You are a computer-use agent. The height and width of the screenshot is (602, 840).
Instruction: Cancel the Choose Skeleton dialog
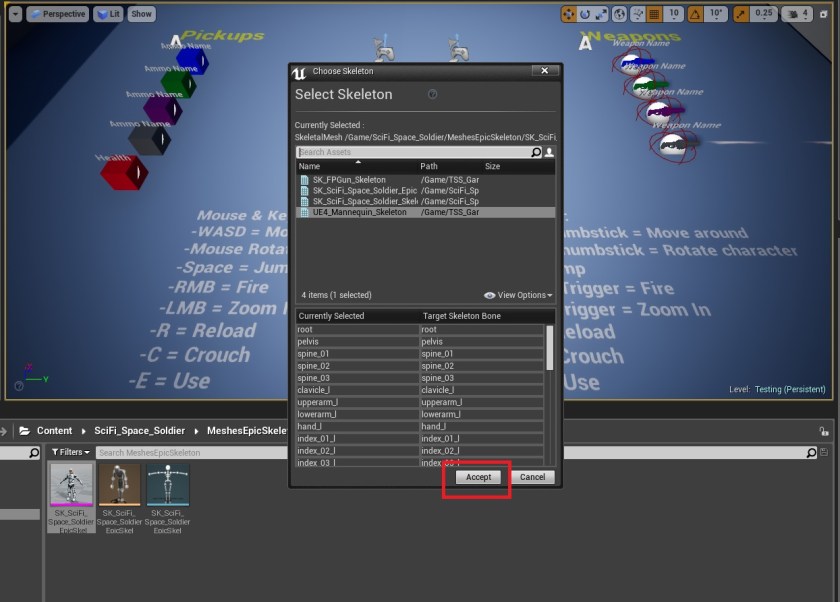click(x=532, y=477)
